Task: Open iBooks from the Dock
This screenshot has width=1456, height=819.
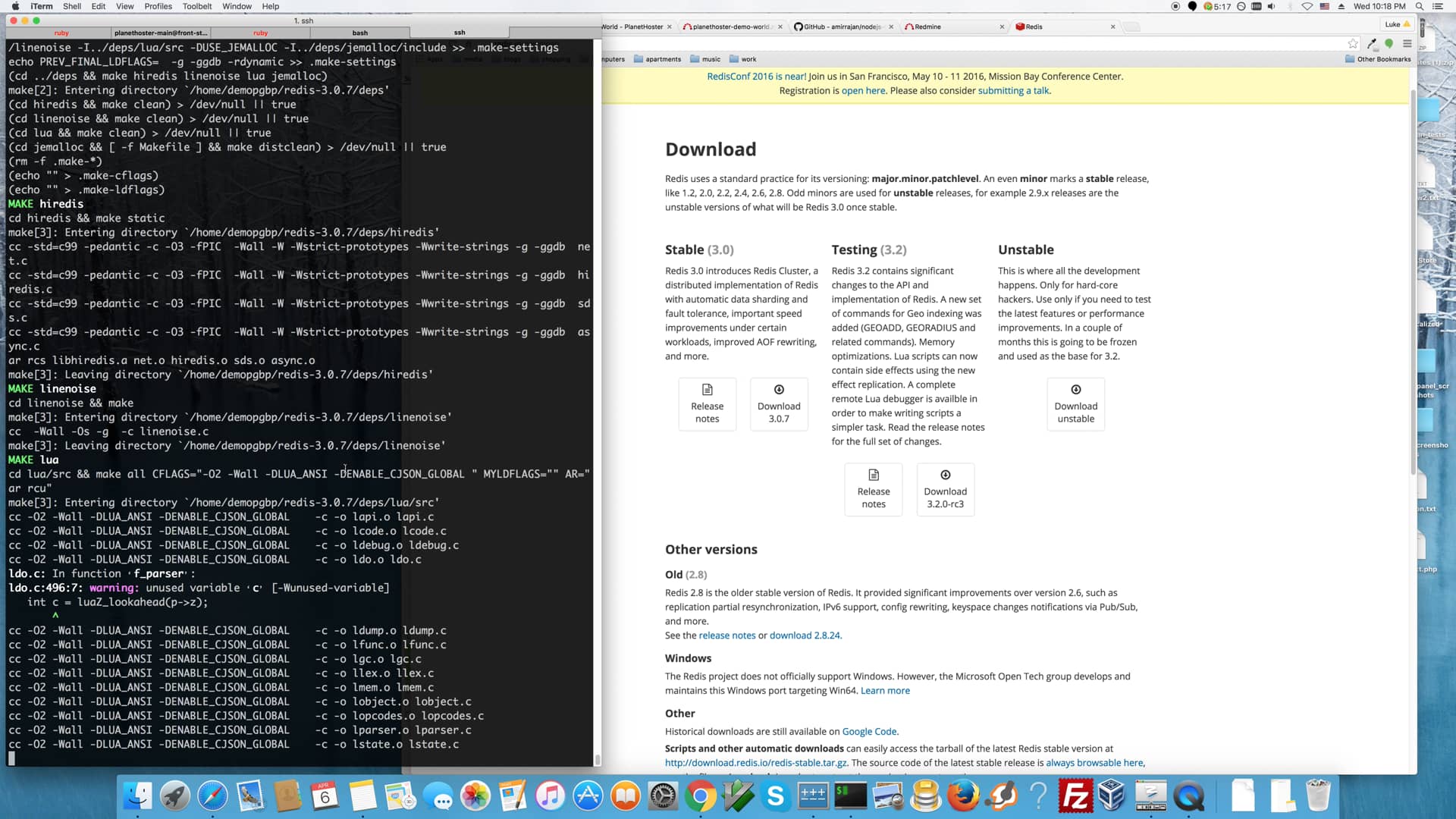Action: (x=626, y=796)
